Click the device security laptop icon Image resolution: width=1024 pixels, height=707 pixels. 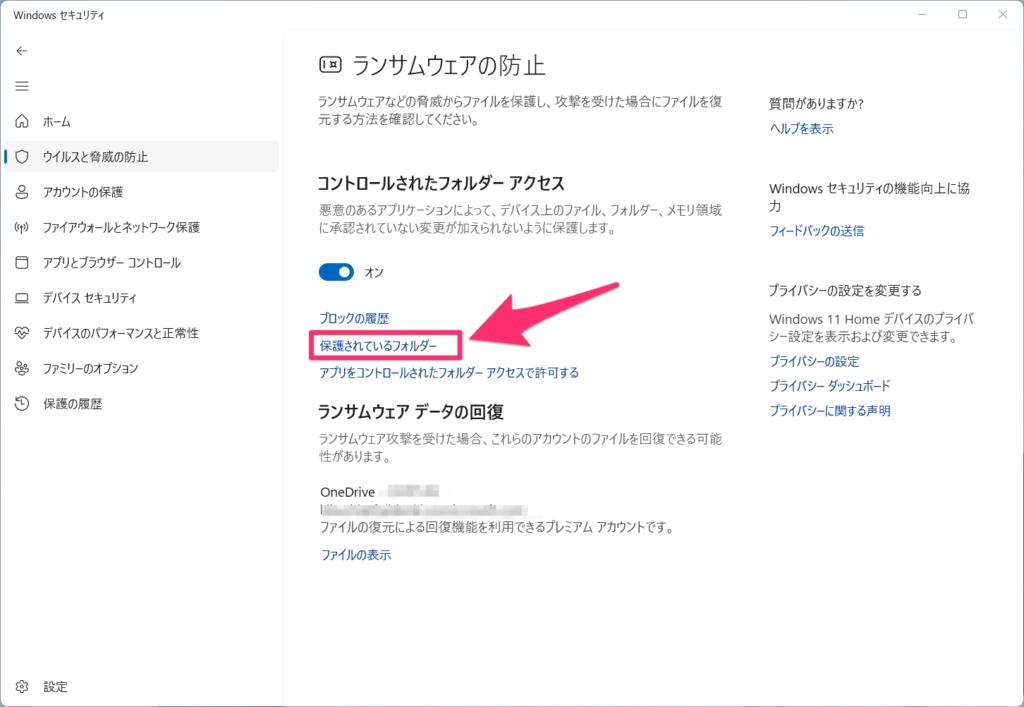(x=22, y=298)
